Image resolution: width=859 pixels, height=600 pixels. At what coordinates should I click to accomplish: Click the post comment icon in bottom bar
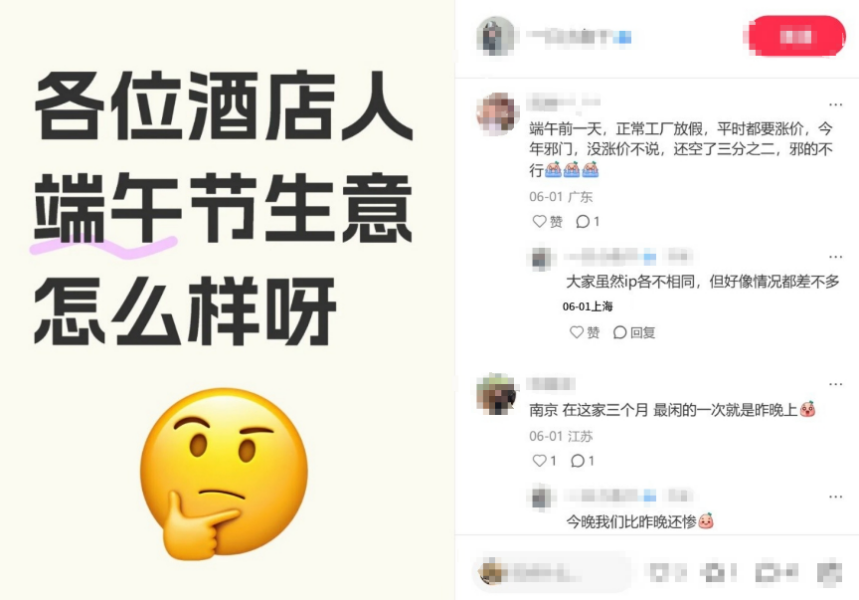776,573
